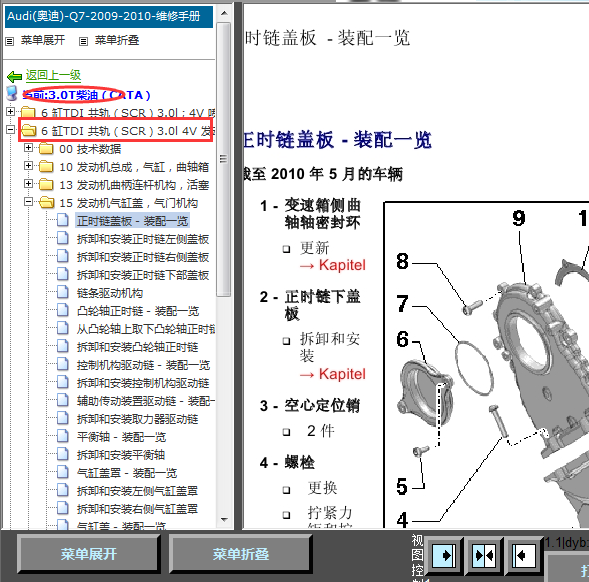Click the right-arrow view control button
589x582 pixels.
pyautogui.click(x=445, y=555)
